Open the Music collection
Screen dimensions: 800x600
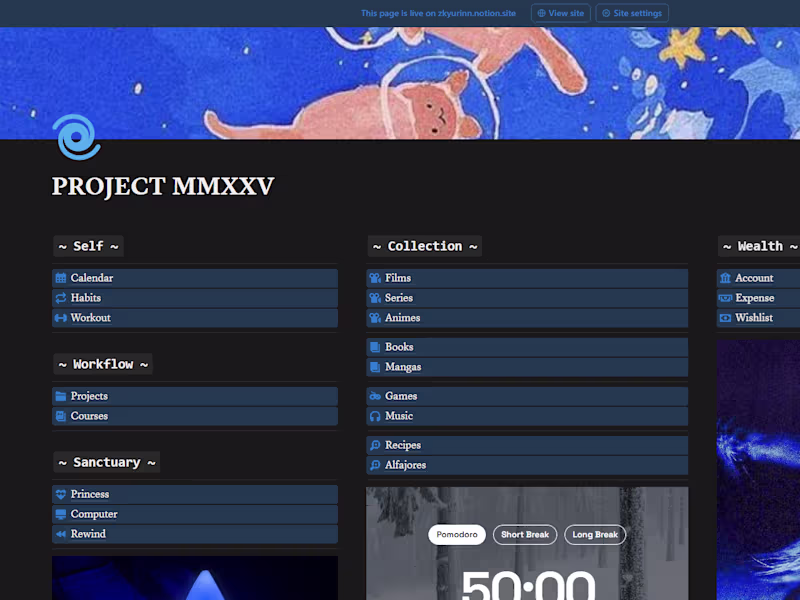pos(527,416)
